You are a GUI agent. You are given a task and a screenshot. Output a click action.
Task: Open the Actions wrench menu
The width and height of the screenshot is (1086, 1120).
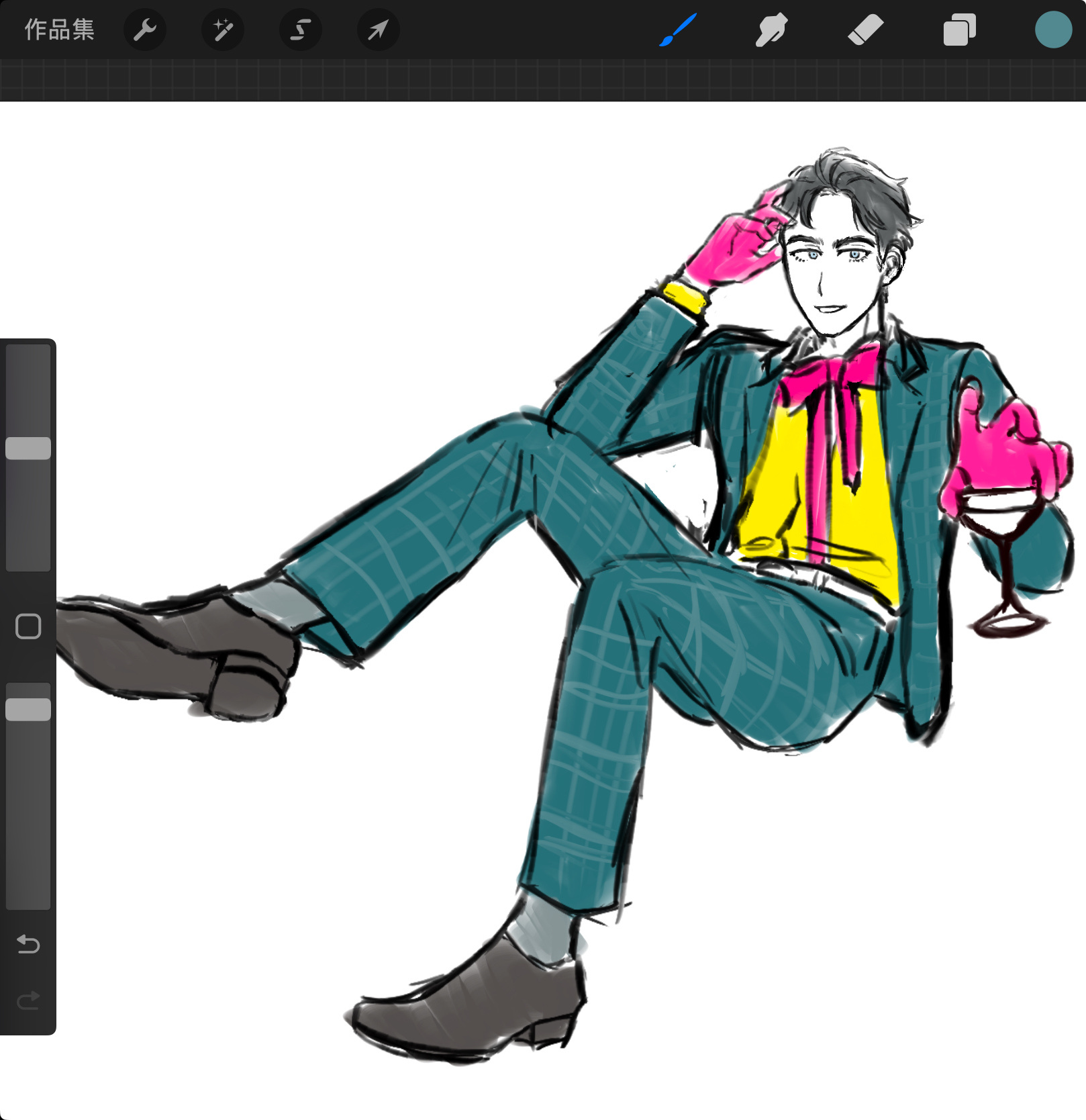145,30
